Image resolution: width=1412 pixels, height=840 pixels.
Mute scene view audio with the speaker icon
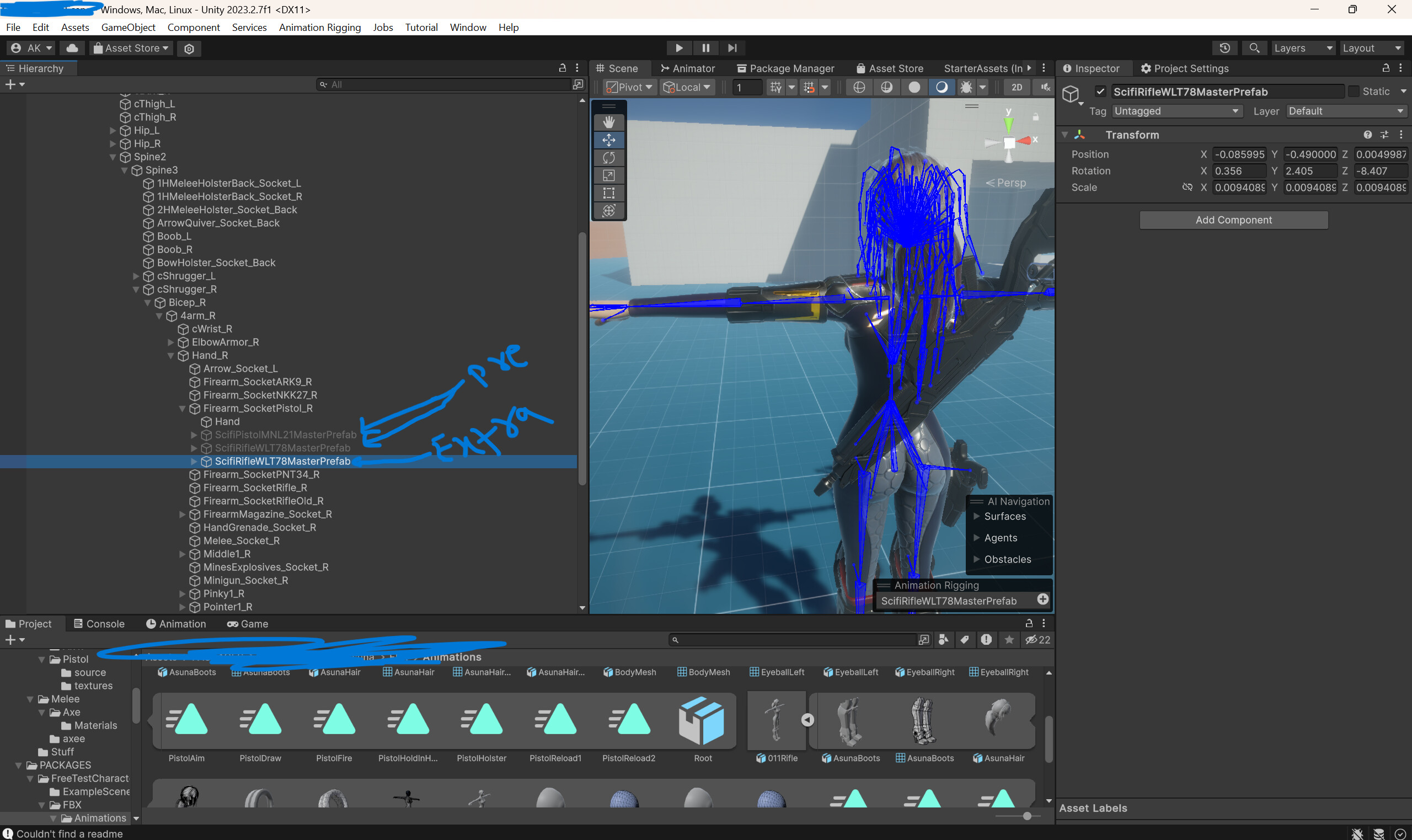pos(1044,87)
